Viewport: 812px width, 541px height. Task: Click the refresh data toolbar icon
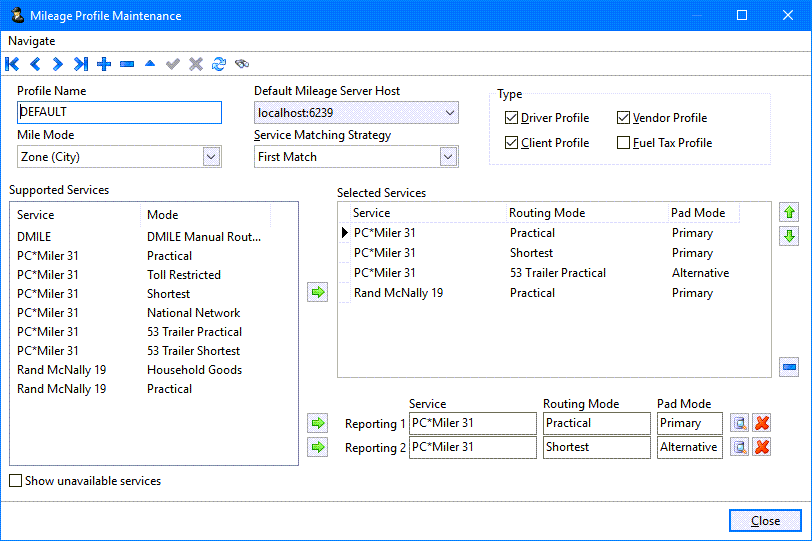(219, 64)
